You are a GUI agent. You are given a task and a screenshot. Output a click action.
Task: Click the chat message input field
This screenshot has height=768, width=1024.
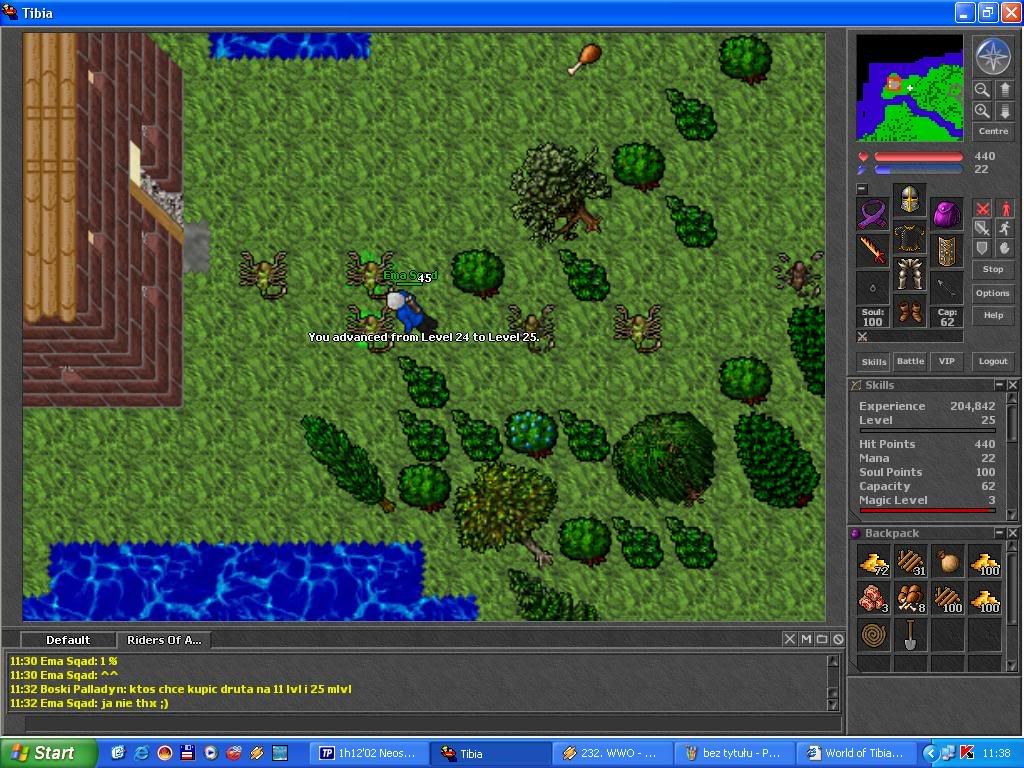432,723
